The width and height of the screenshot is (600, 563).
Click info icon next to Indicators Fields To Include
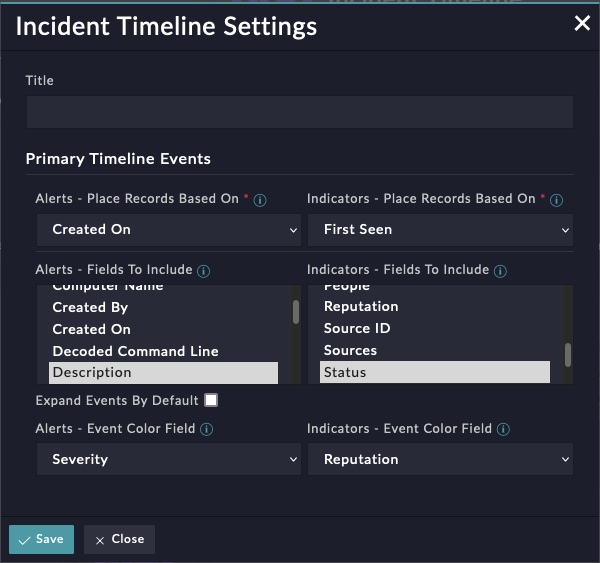(x=500, y=271)
